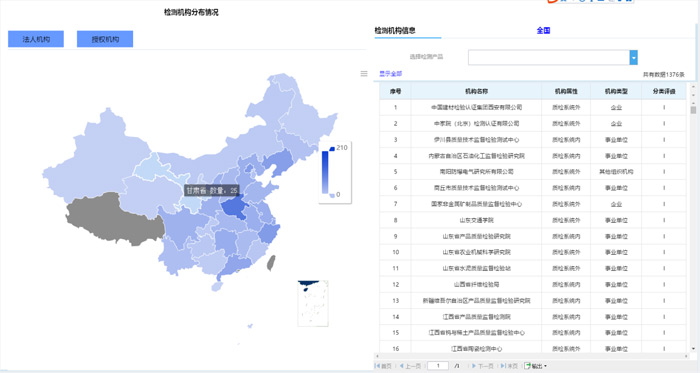The width and height of the screenshot is (700, 373).
Task: Go to previous page (上一页) arrow
Action: 401,366
